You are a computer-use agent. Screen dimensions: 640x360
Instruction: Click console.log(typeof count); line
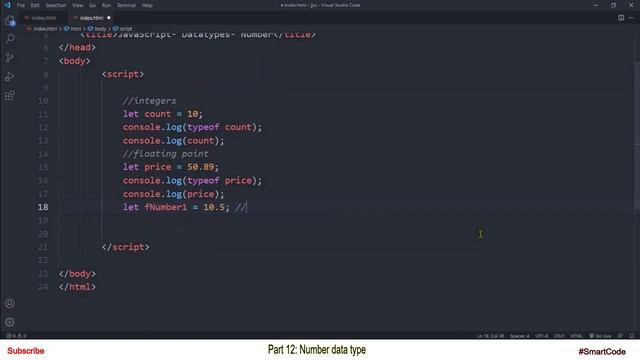coord(192,127)
